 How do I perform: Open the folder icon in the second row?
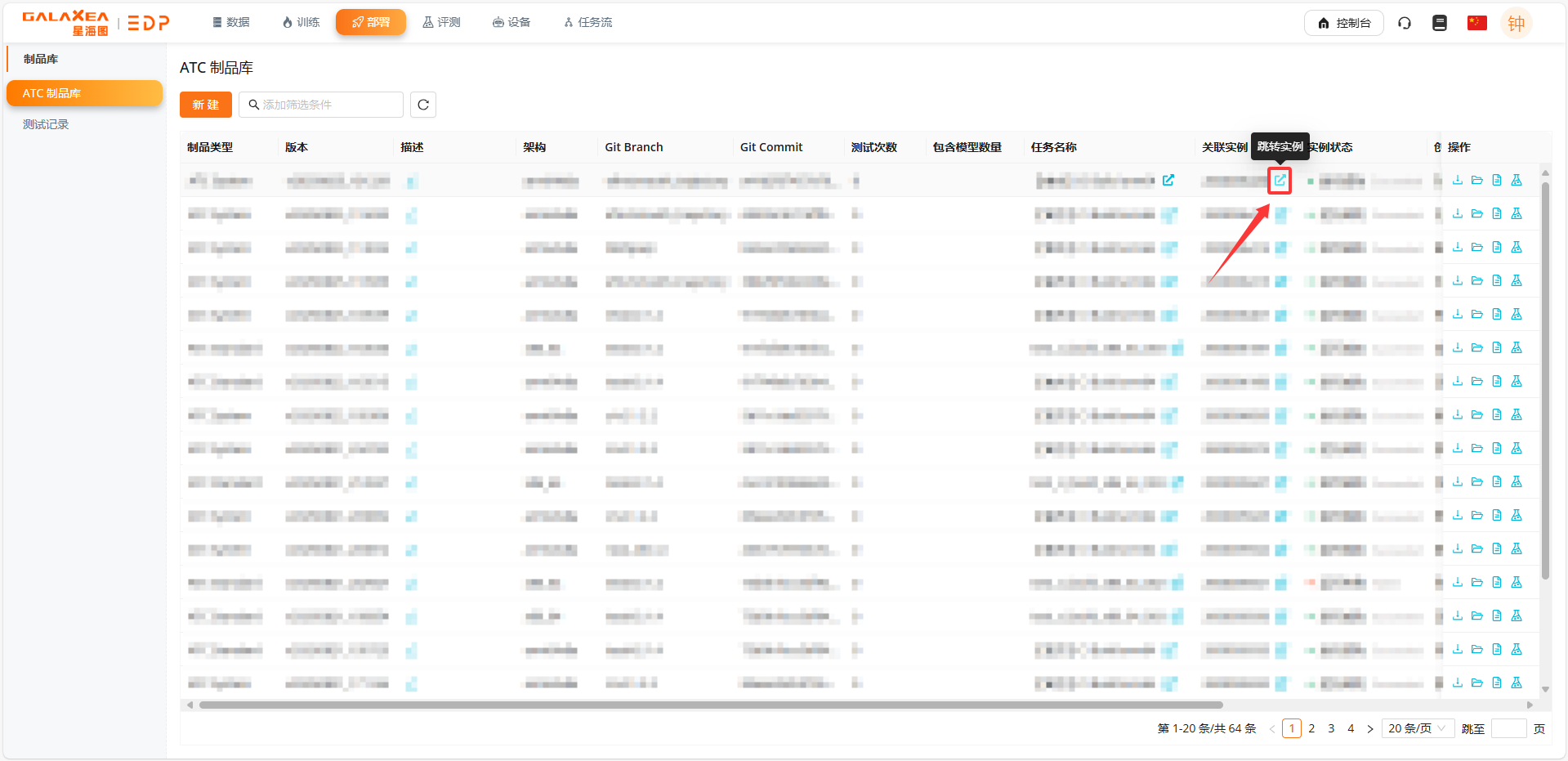pyautogui.click(x=1476, y=213)
